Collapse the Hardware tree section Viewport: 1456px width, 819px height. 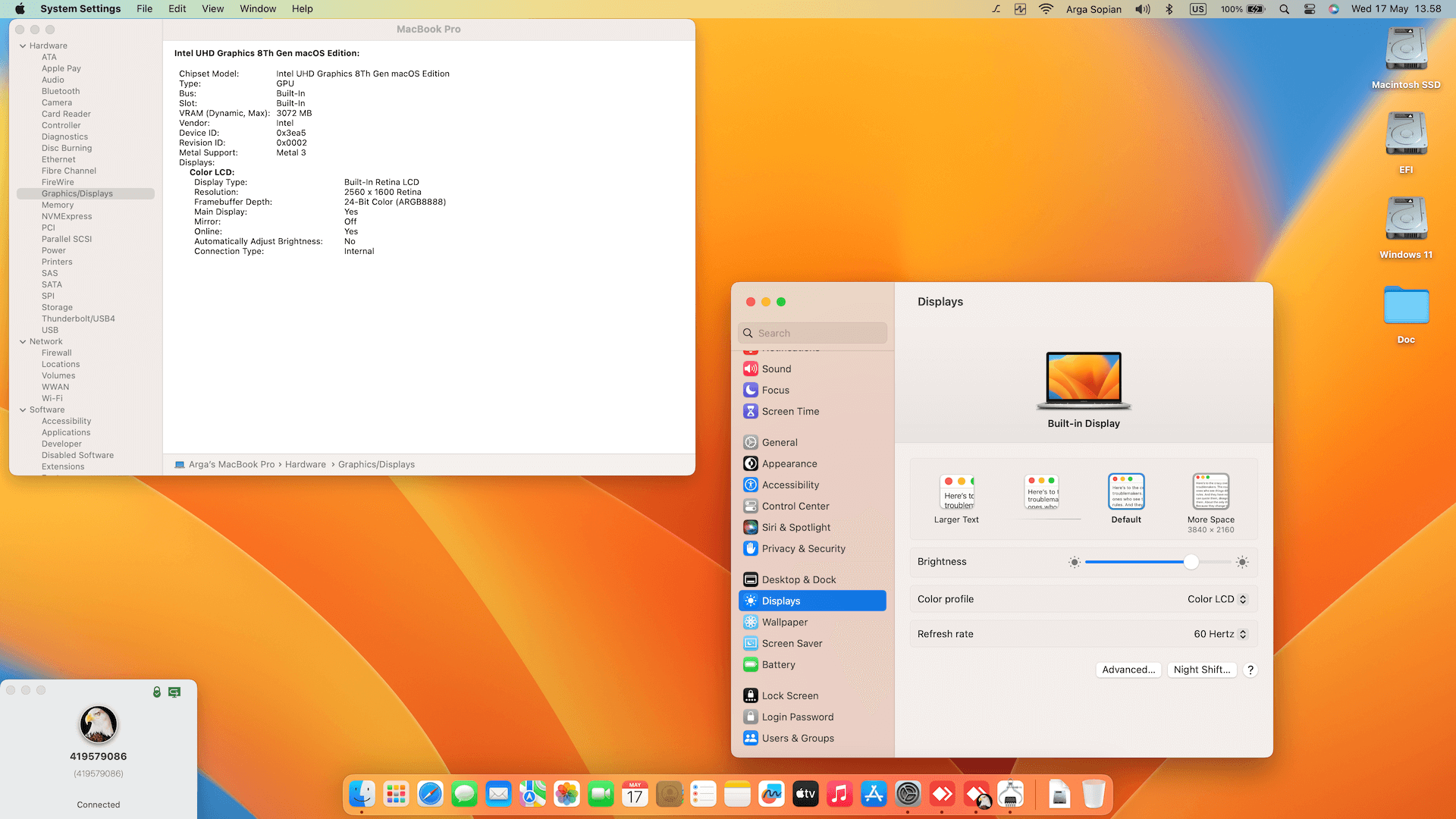coord(23,45)
